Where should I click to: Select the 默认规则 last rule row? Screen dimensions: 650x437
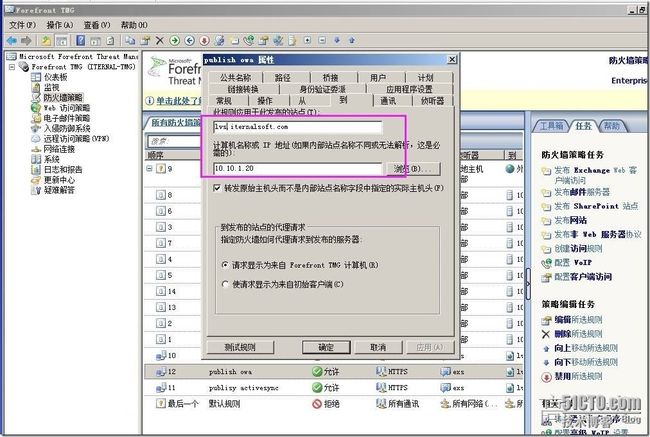[x=334, y=404]
